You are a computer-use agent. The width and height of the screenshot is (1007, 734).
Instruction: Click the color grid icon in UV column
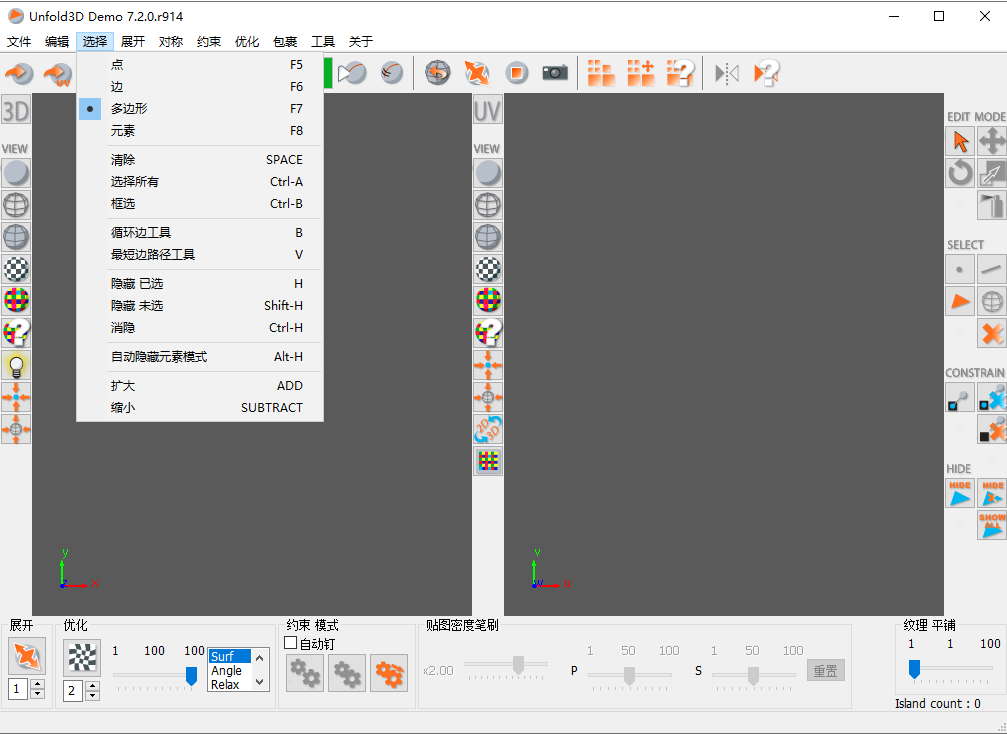click(x=487, y=461)
